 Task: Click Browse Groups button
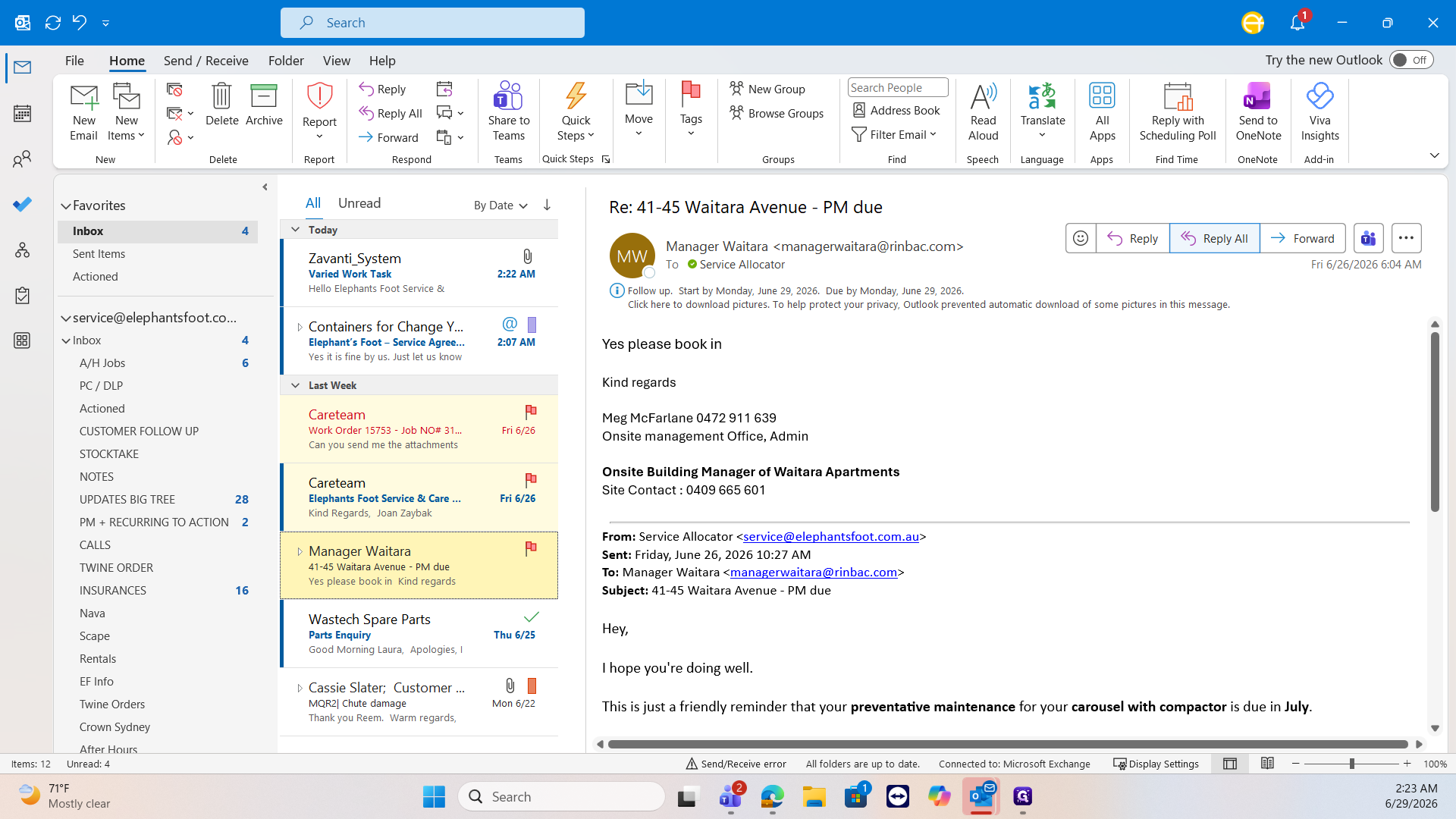point(777,113)
